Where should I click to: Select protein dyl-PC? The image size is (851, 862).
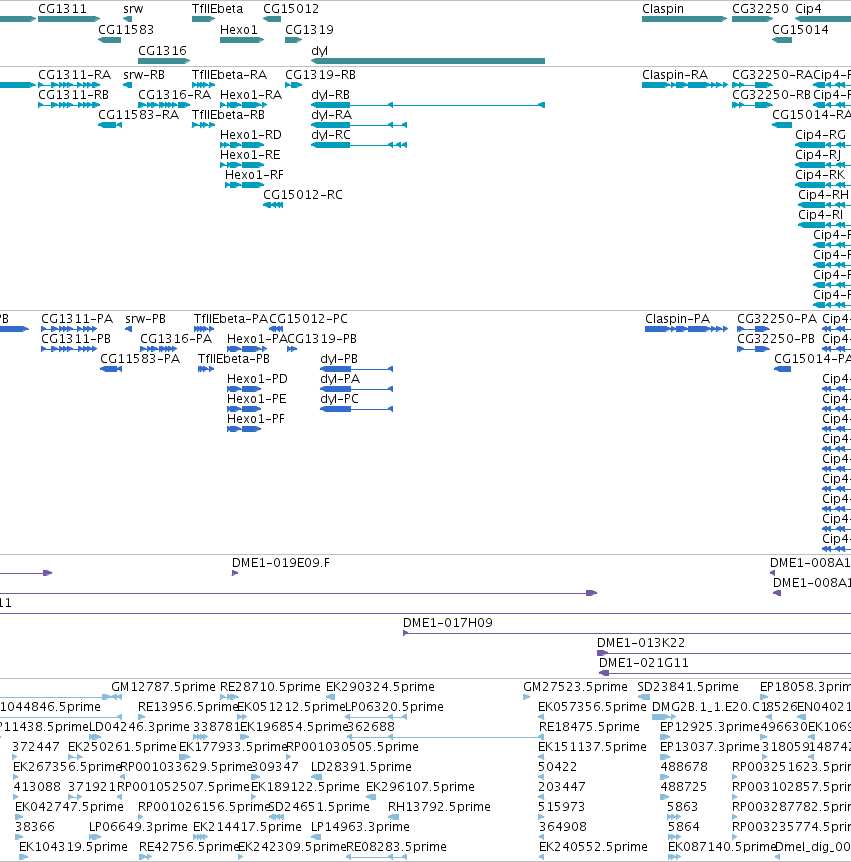tap(339, 399)
